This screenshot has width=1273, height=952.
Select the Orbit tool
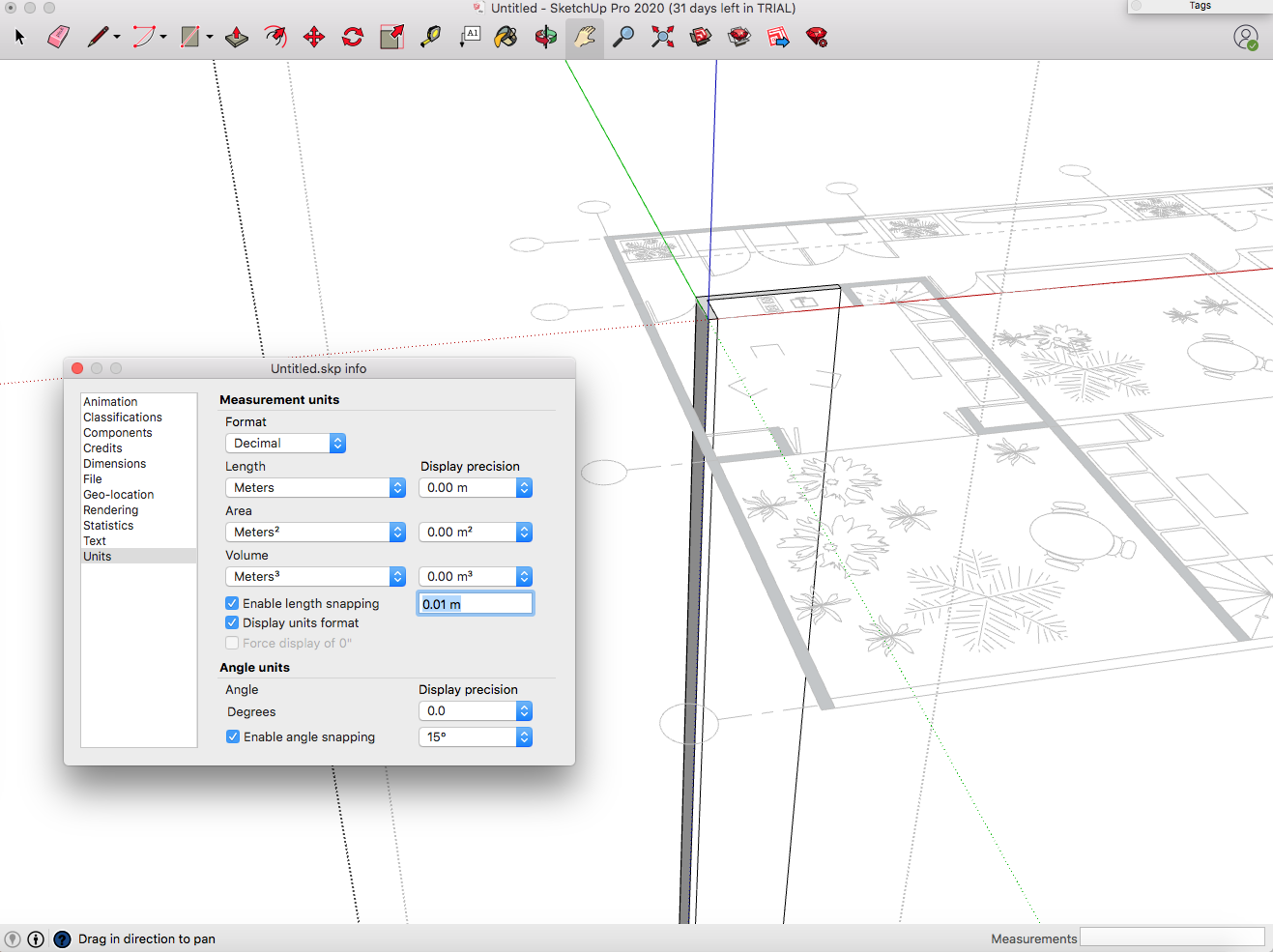tap(546, 38)
